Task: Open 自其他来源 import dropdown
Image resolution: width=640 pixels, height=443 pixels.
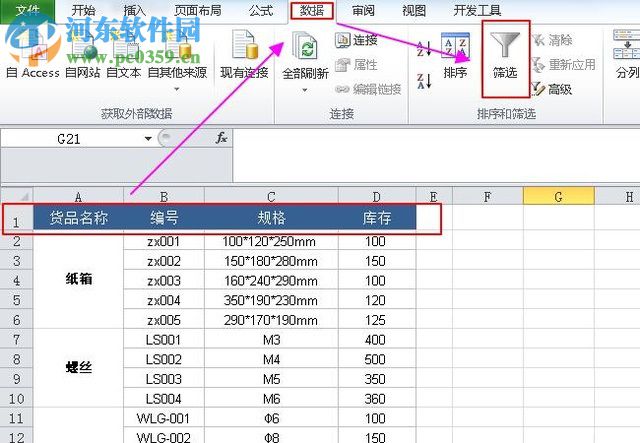Action: pyautogui.click(x=177, y=61)
